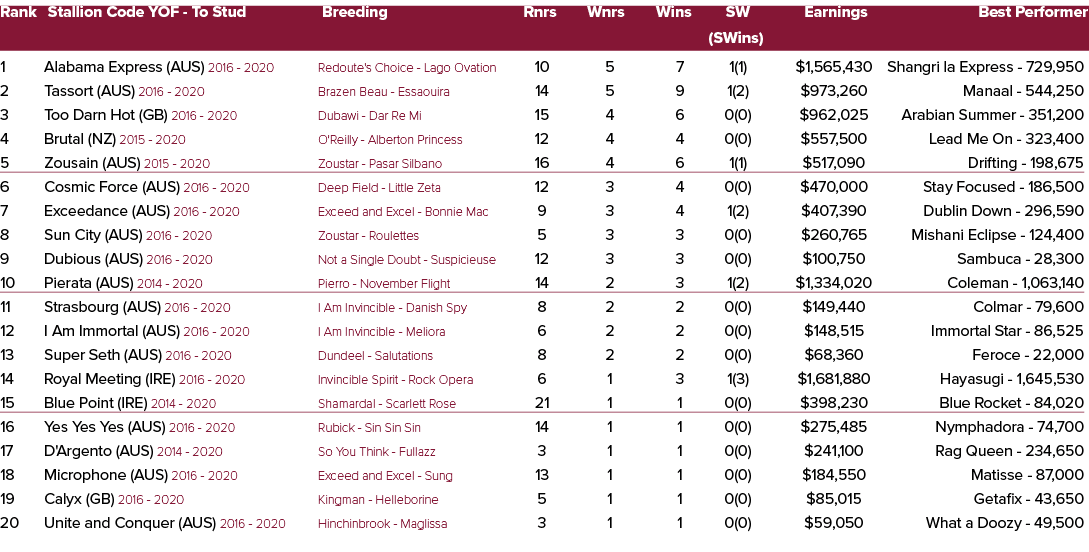The width and height of the screenshot is (1089, 552).
Task: Click breeding Deep Field - Little Zeta
Action: (x=379, y=187)
